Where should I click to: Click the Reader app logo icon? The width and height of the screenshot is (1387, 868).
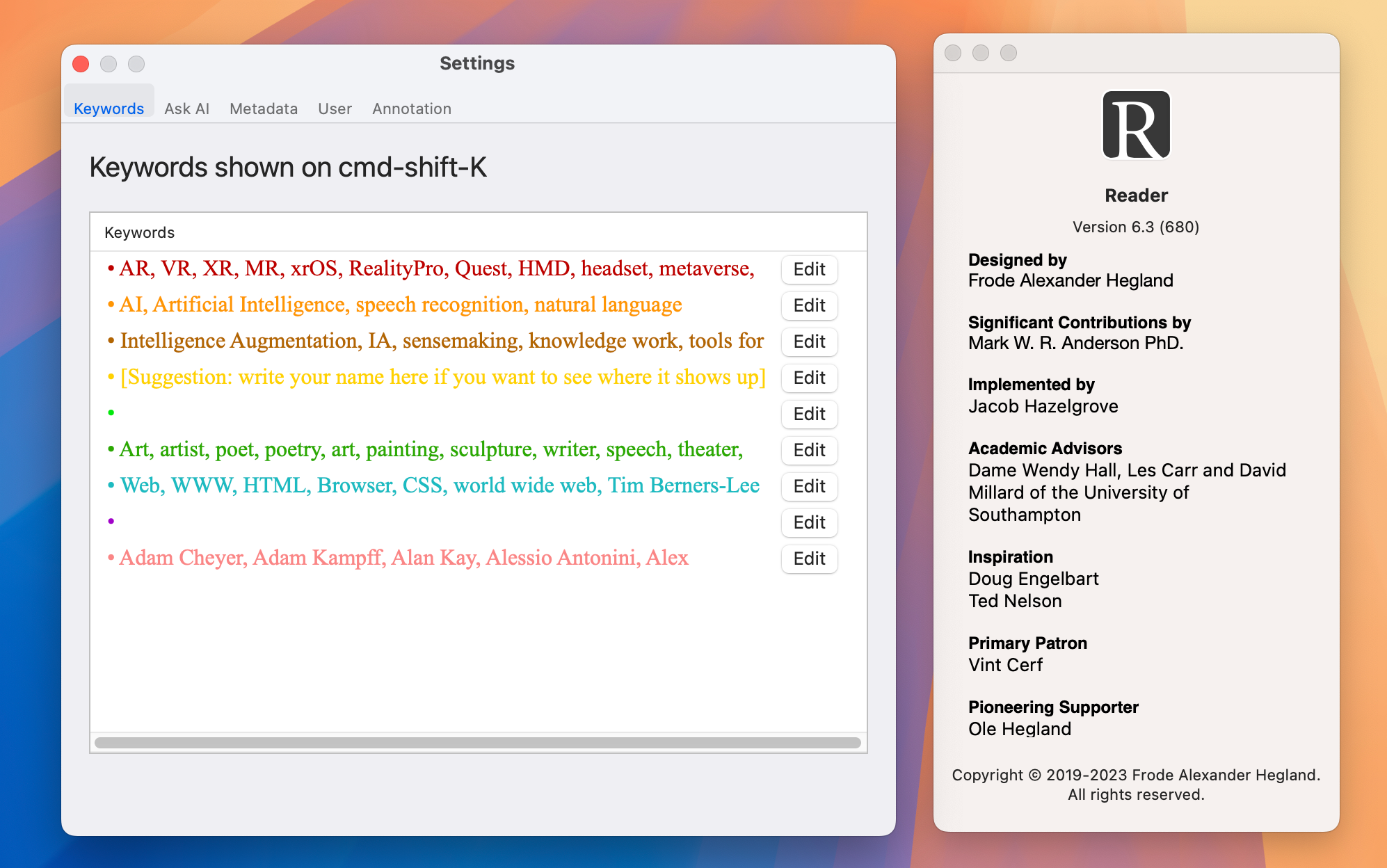(x=1136, y=125)
